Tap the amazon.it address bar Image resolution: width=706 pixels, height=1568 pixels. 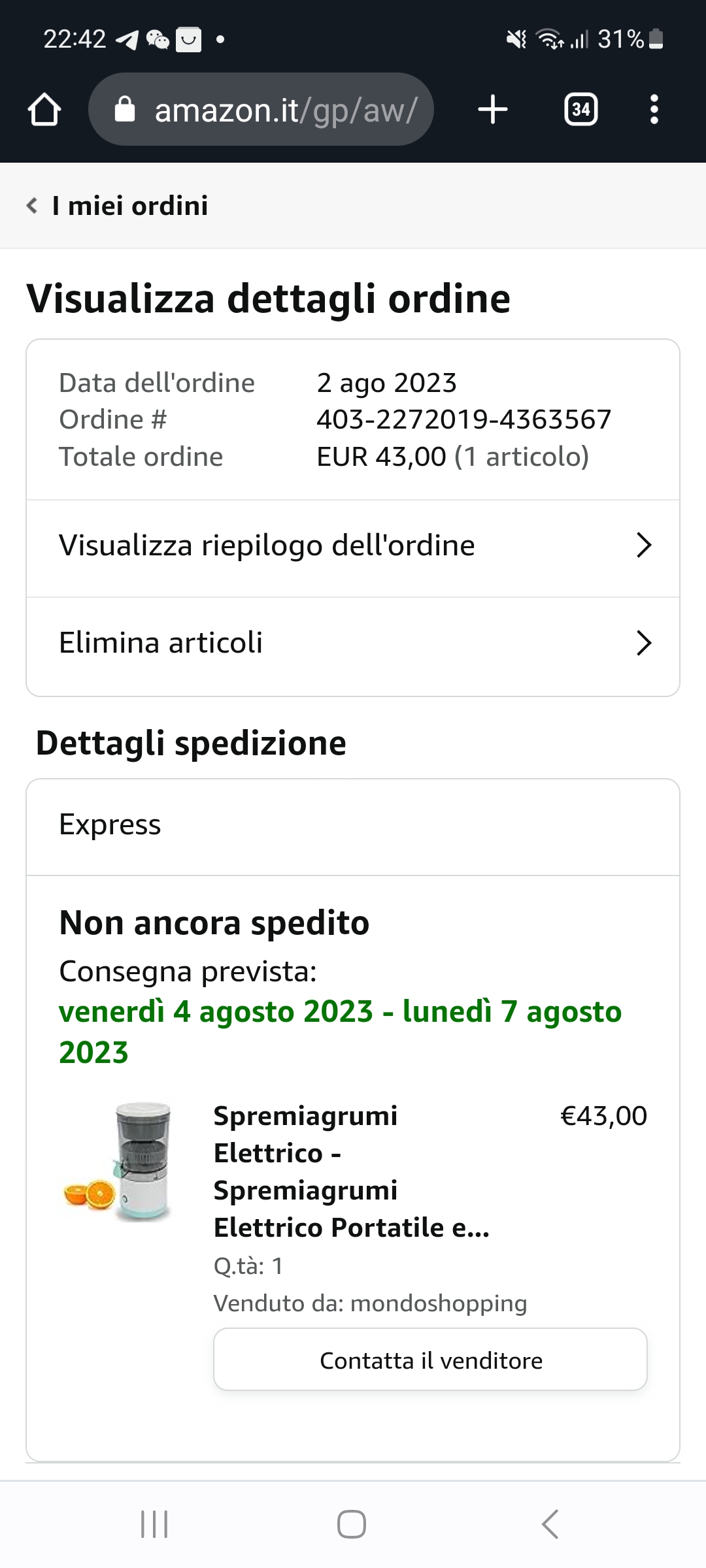(261, 109)
